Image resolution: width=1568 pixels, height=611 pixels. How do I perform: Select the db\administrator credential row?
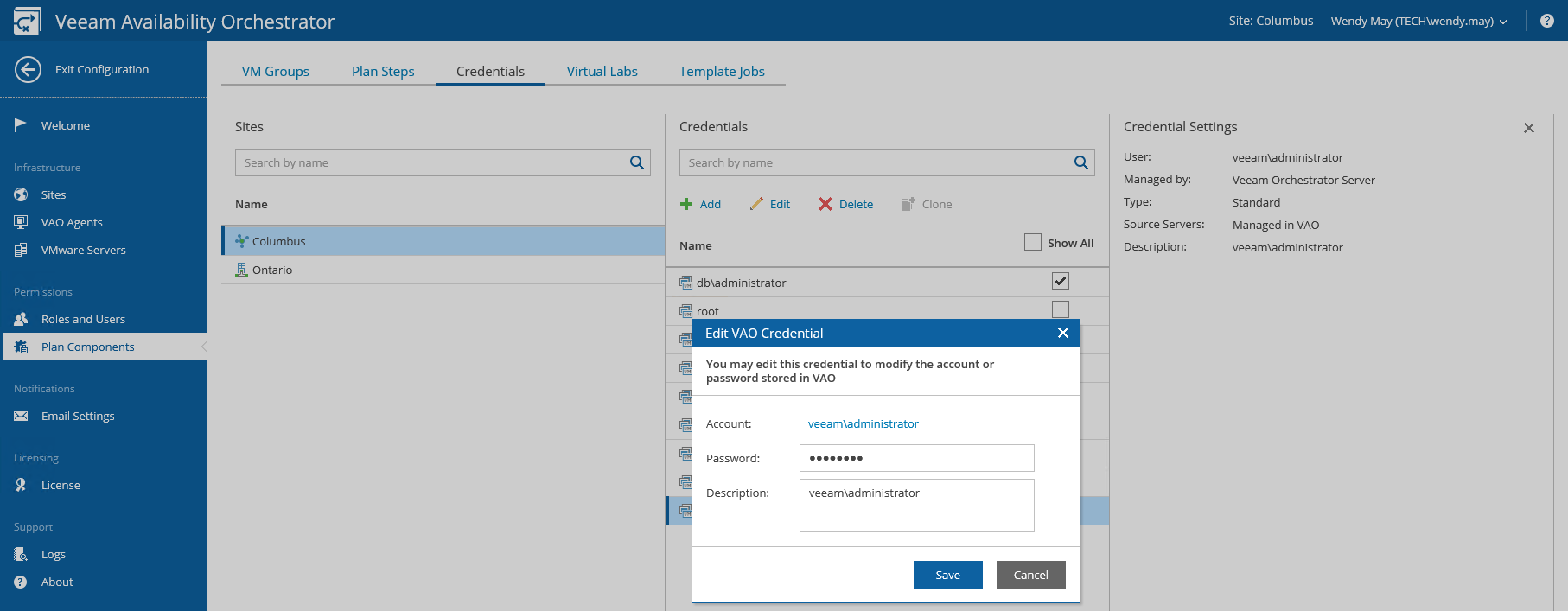tap(888, 283)
